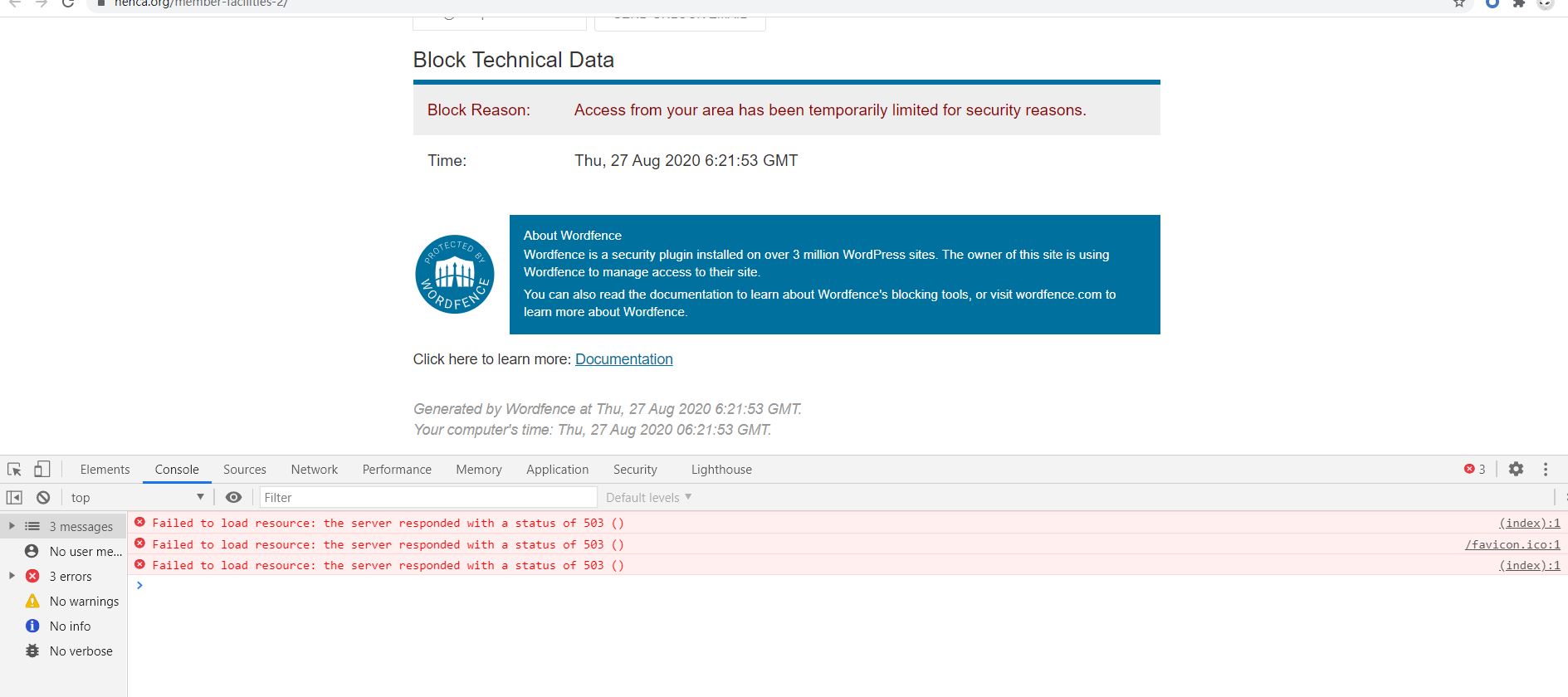
Task: Clear the console with the ban icon
Action: [43, 497]
